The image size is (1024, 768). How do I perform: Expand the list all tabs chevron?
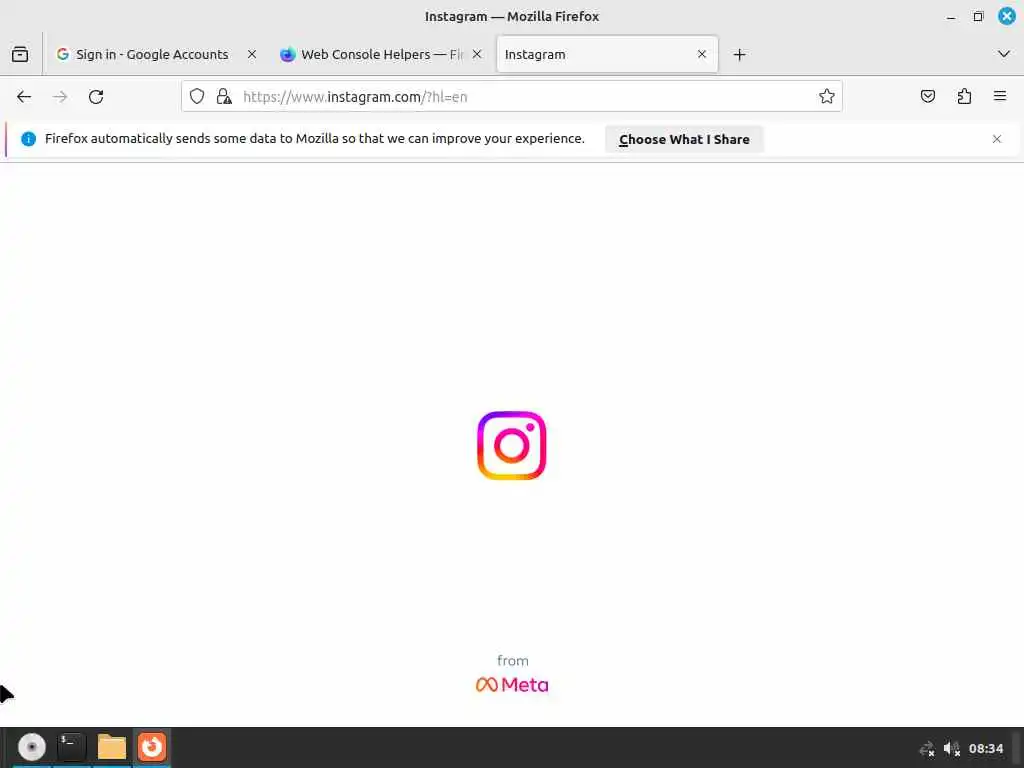point(1004,54)
